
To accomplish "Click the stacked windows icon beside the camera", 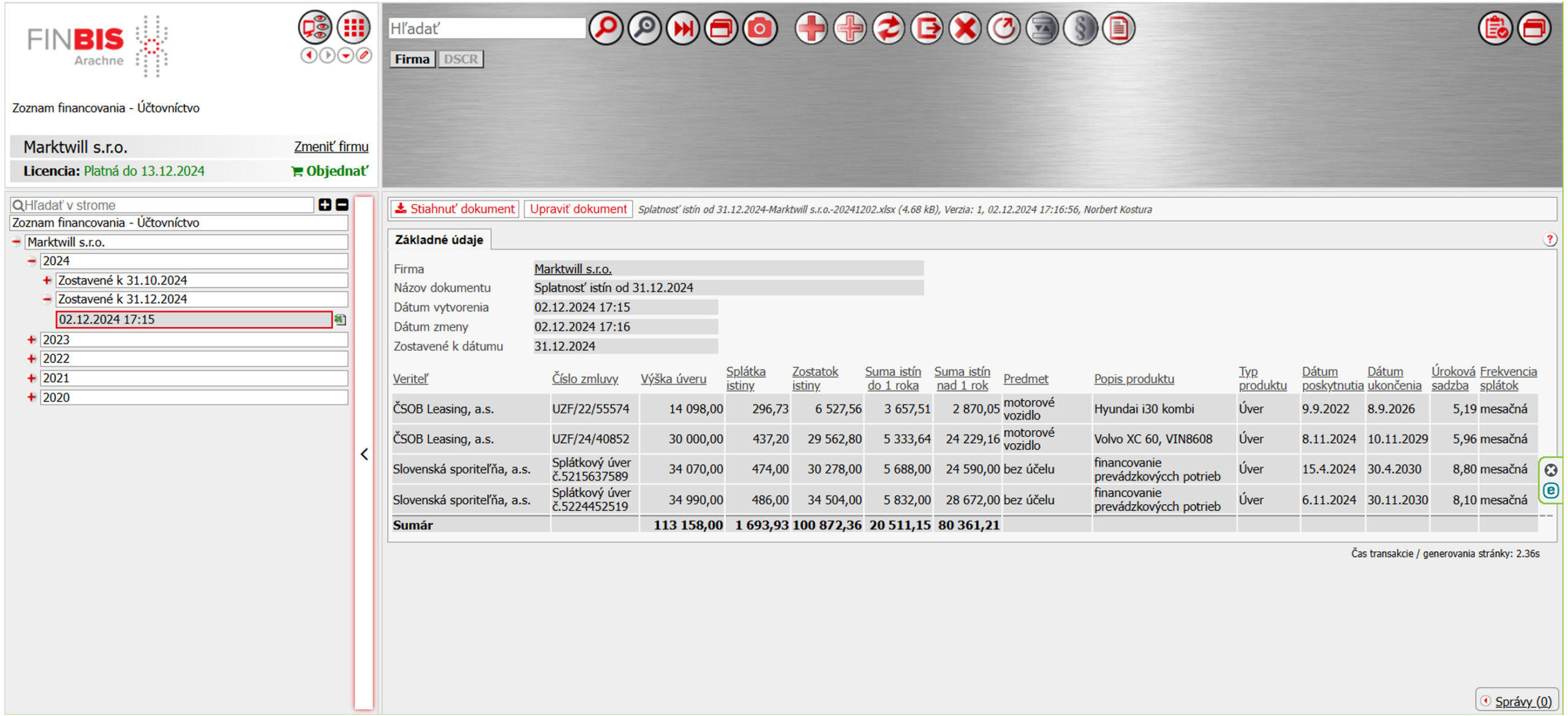I will point(721,28).
